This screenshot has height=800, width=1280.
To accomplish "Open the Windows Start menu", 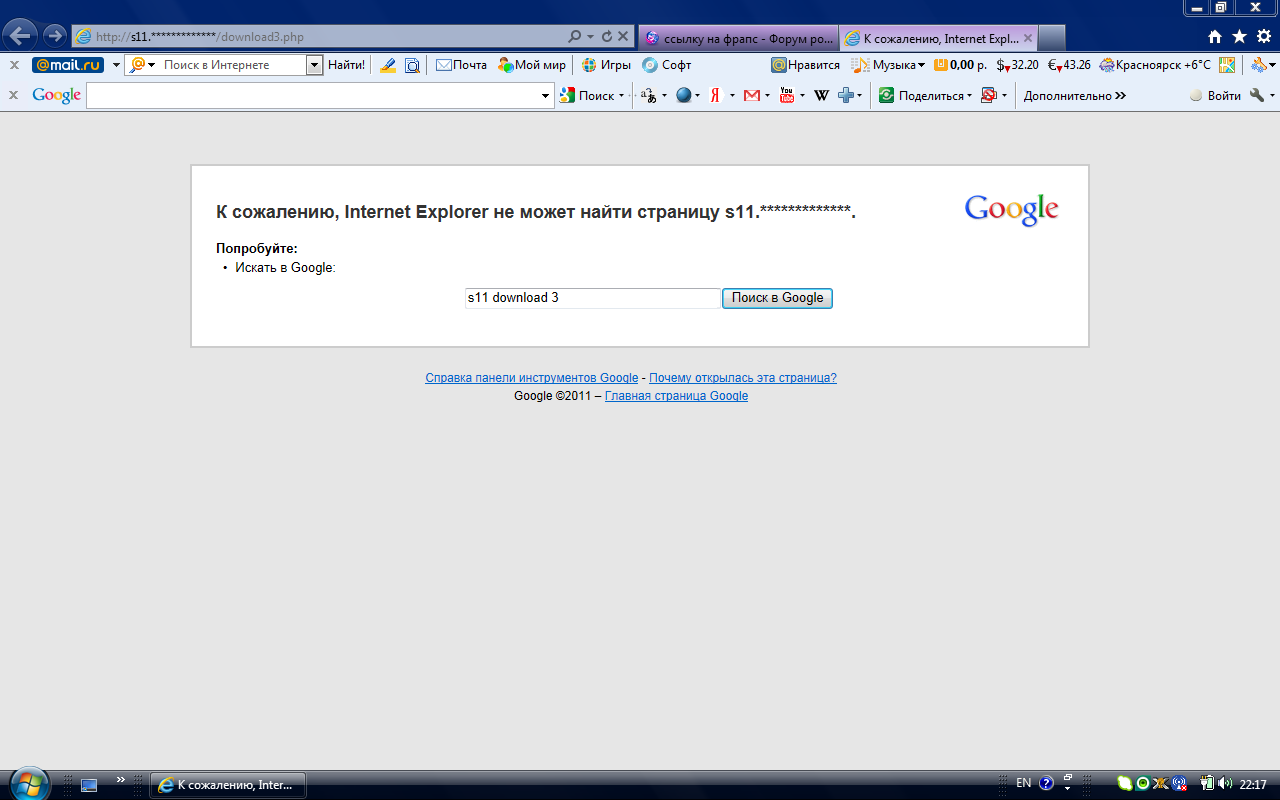I will point(30,783).
